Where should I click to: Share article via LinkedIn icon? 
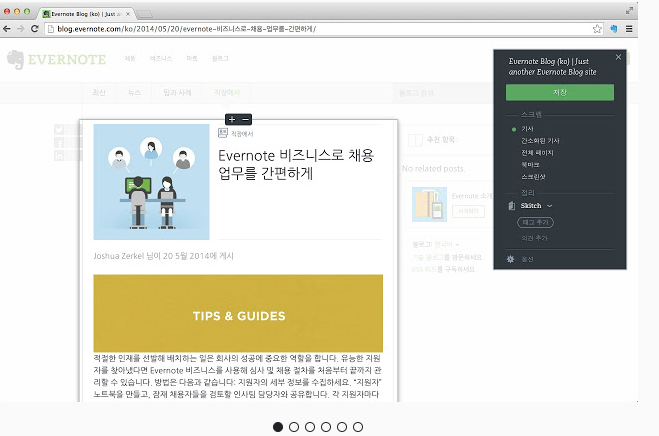pyautogui.click(x=59, y=156)
